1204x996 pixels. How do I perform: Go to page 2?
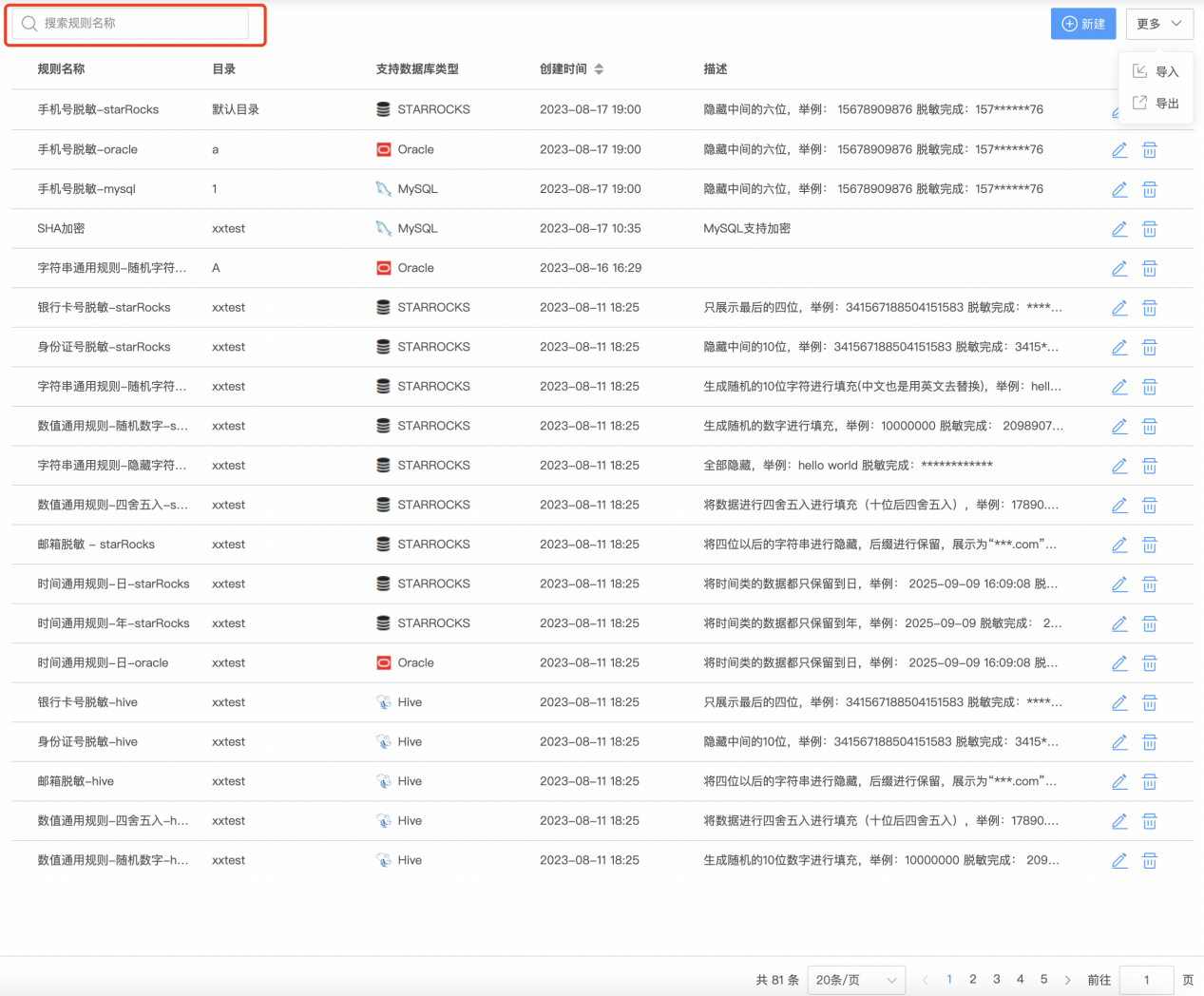973,979
